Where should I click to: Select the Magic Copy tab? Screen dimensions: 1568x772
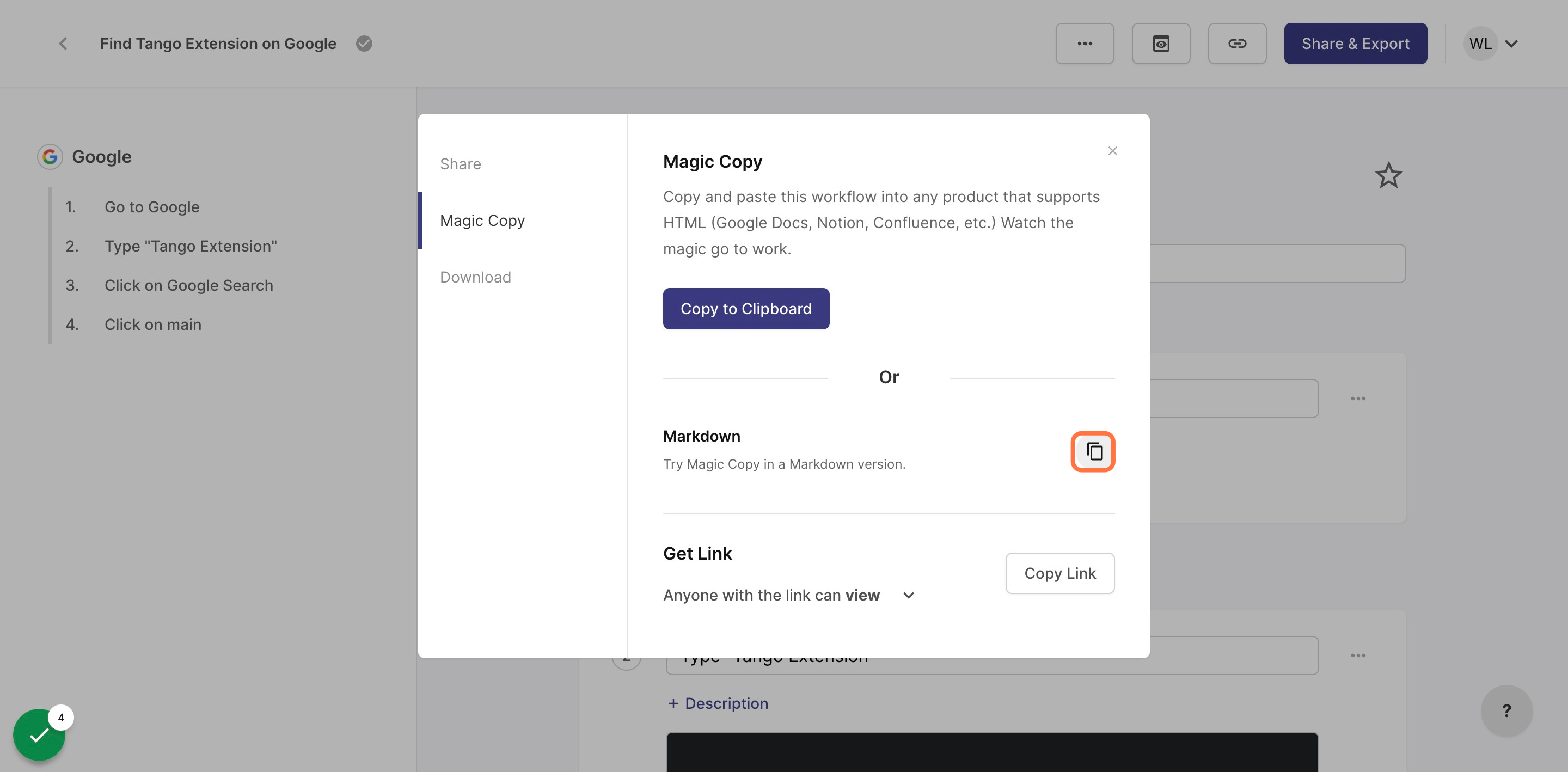[x=482, y=220]
